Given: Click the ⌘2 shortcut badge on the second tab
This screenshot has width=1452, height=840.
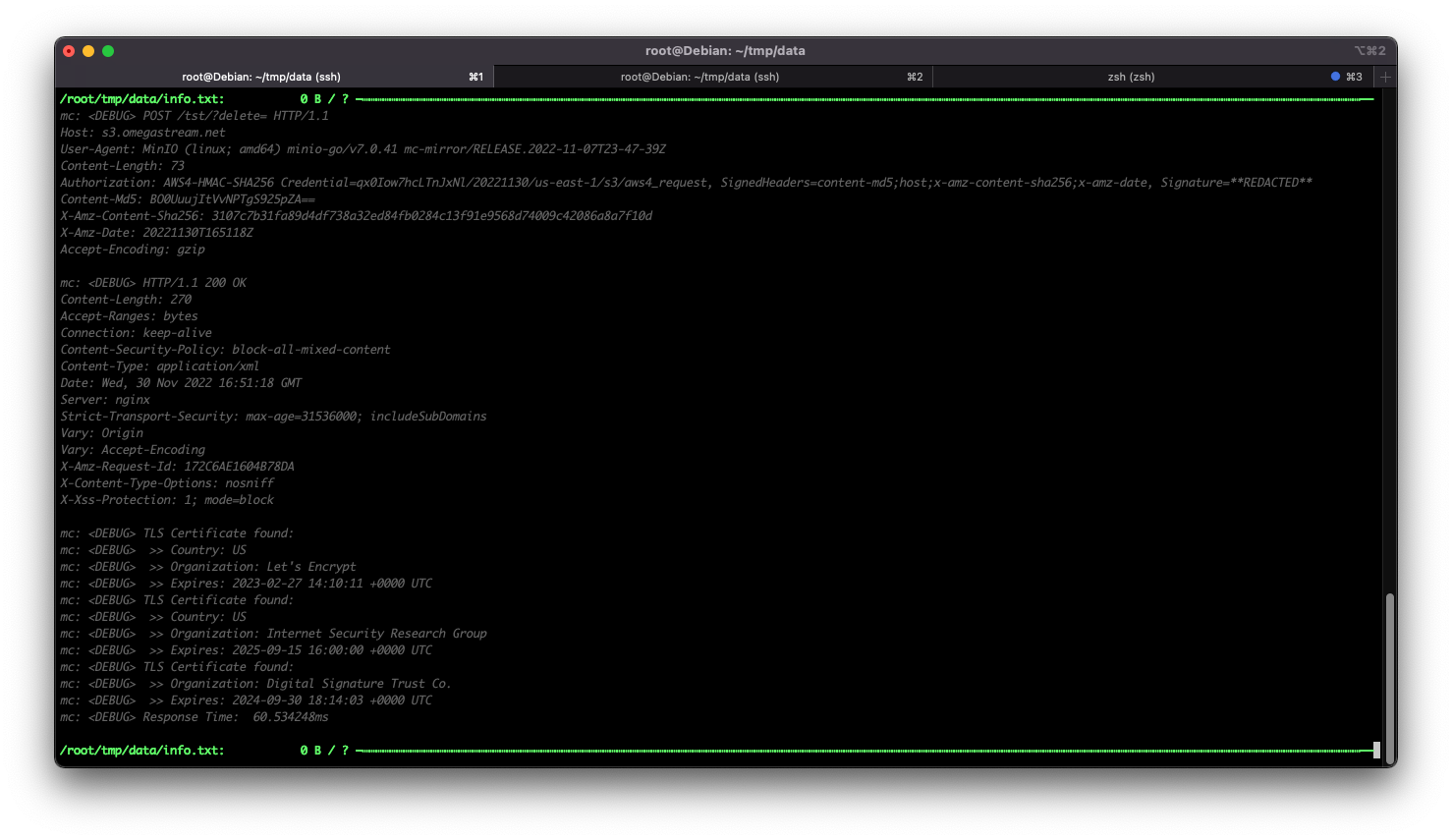Looking at the screenshot, I should pyautogui.click(x=916, y=76).
